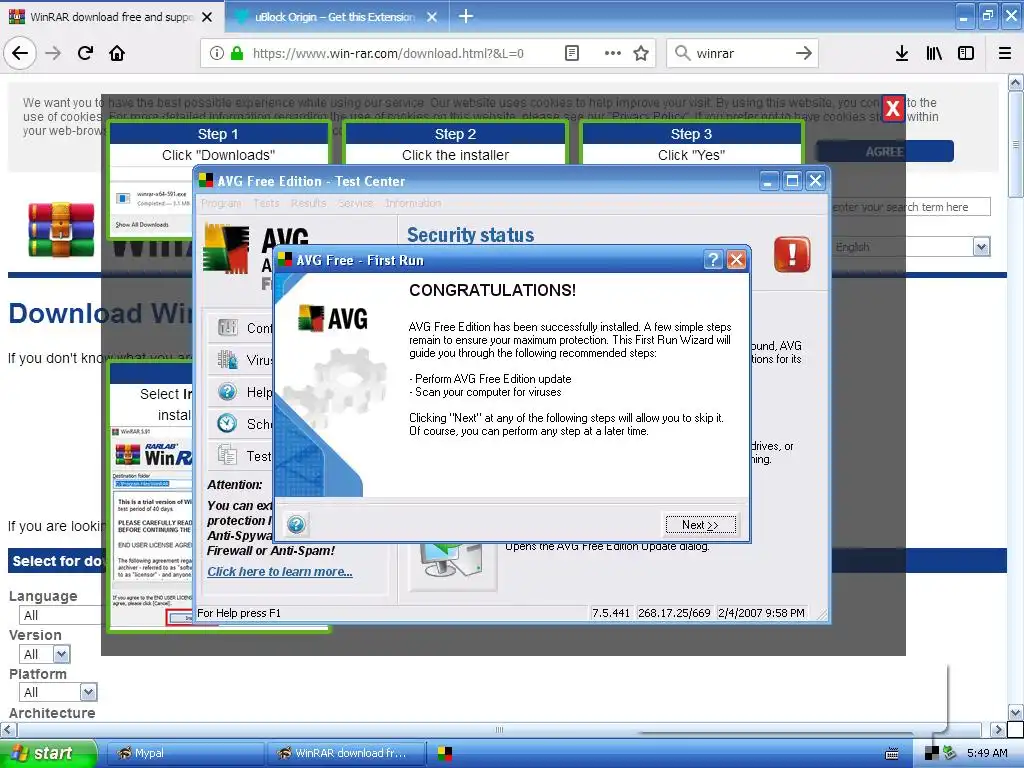Click the update computer icon in AVG Test Center
The width and height of the screenshot is (1024, 768).
point(453,563)
